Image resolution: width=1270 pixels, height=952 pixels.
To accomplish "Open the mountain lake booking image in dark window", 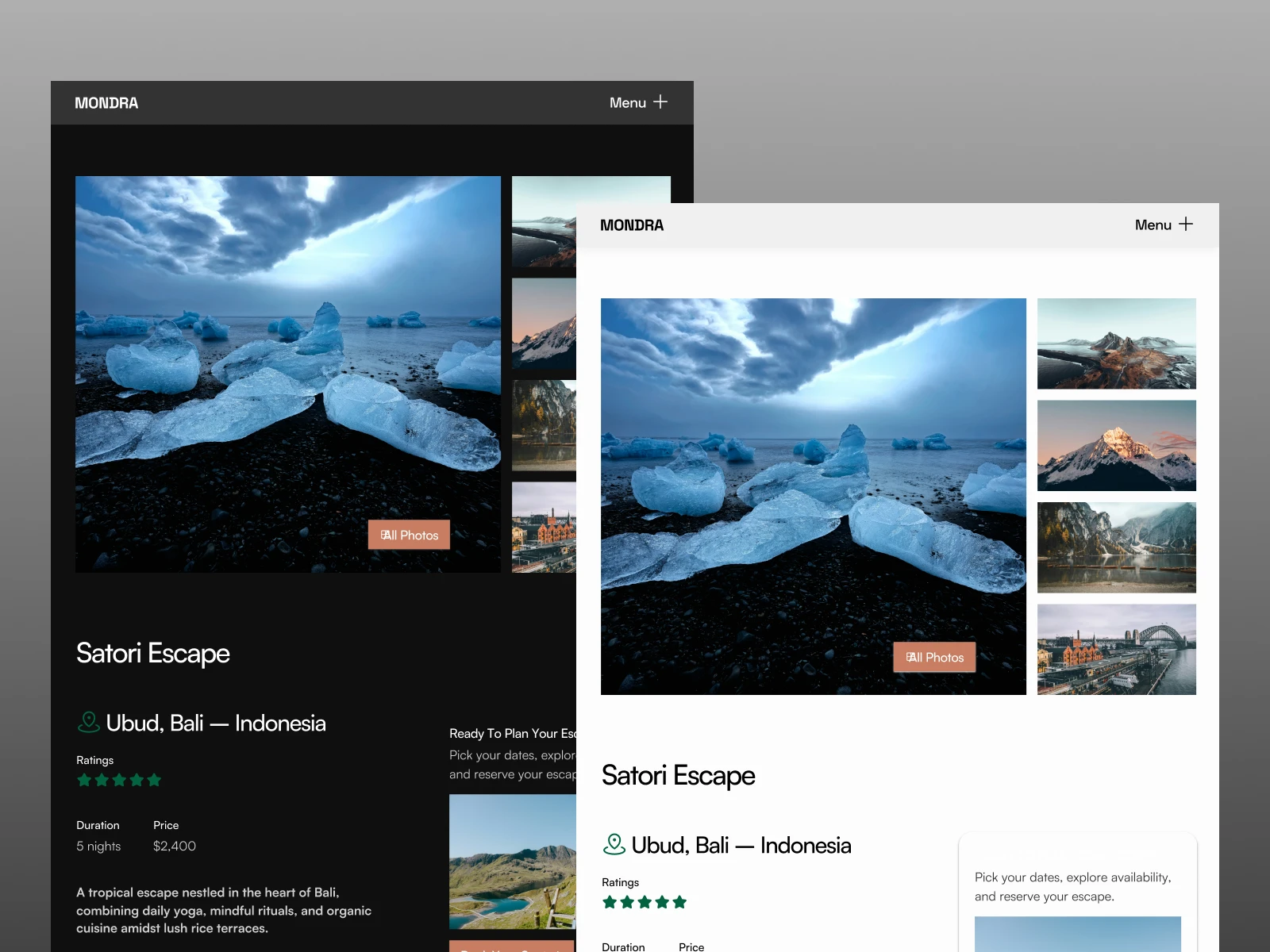I will click(x=513, y=862).
